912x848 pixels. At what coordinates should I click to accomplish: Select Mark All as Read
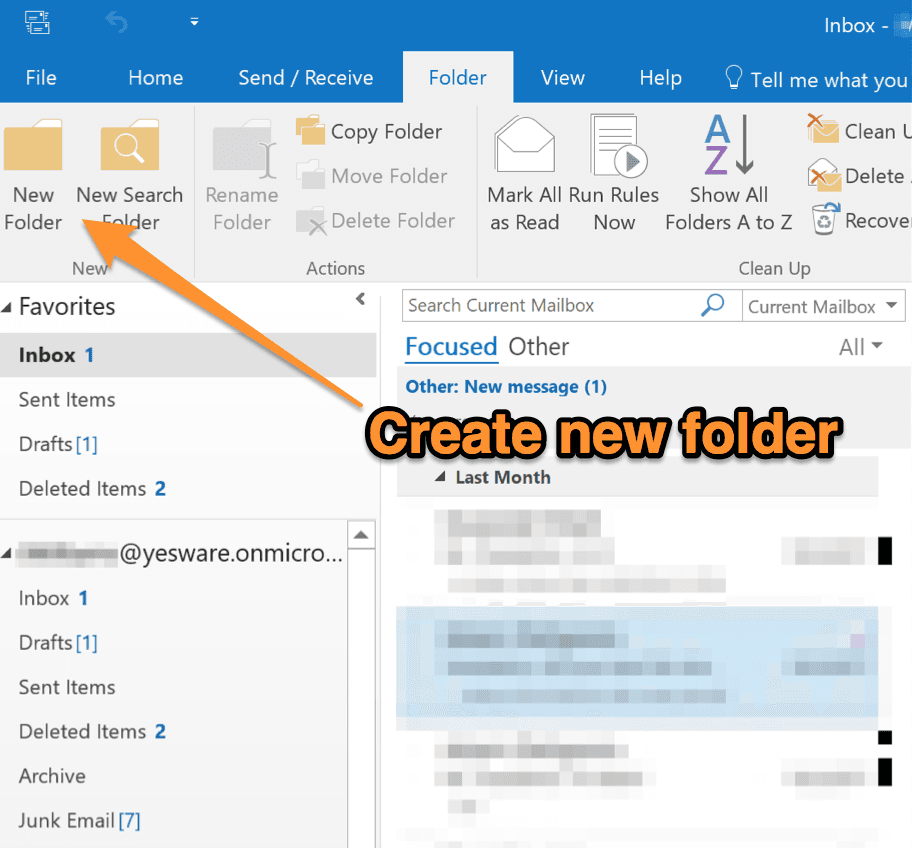[x=525, y=147]
